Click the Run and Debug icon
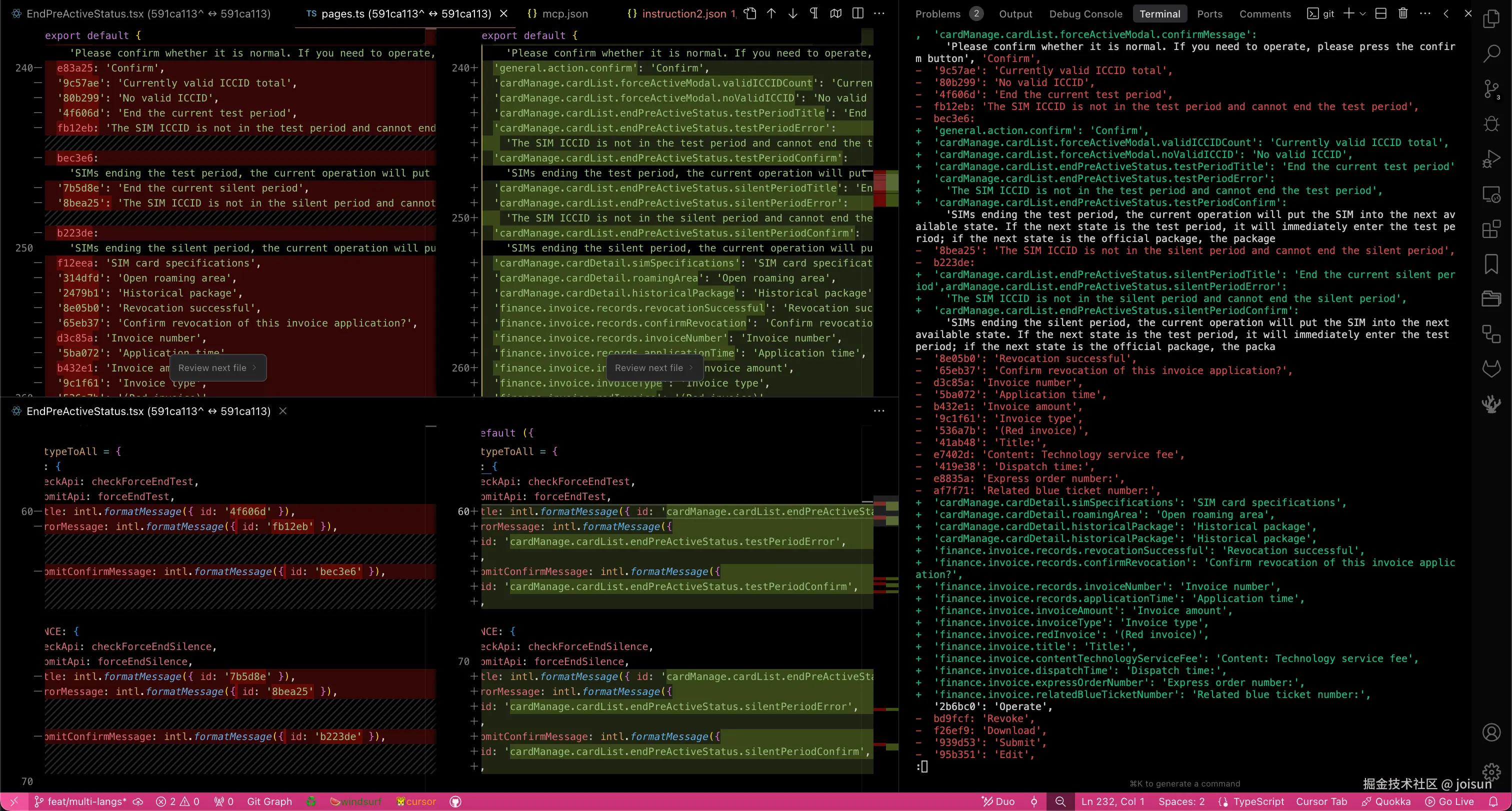Image resolution: width=1512 pixels, height=811 pixels. pos(1491,159)
